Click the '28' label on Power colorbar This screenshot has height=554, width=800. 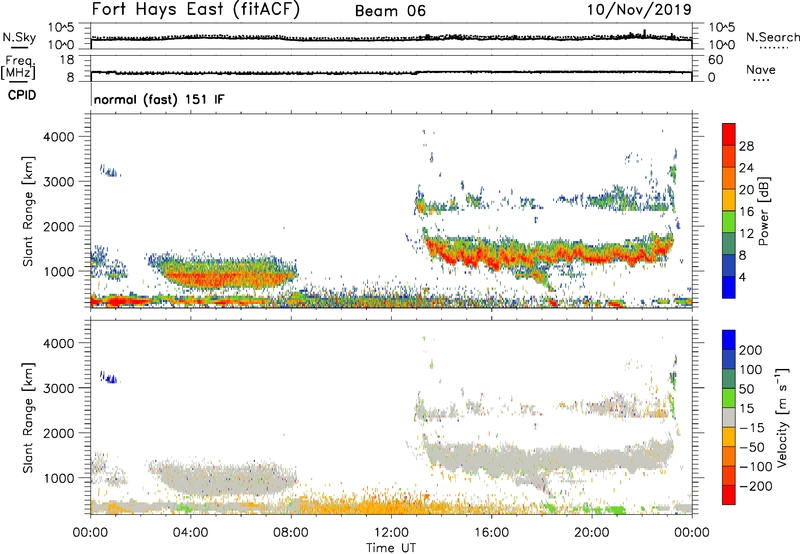coord(746,146)
